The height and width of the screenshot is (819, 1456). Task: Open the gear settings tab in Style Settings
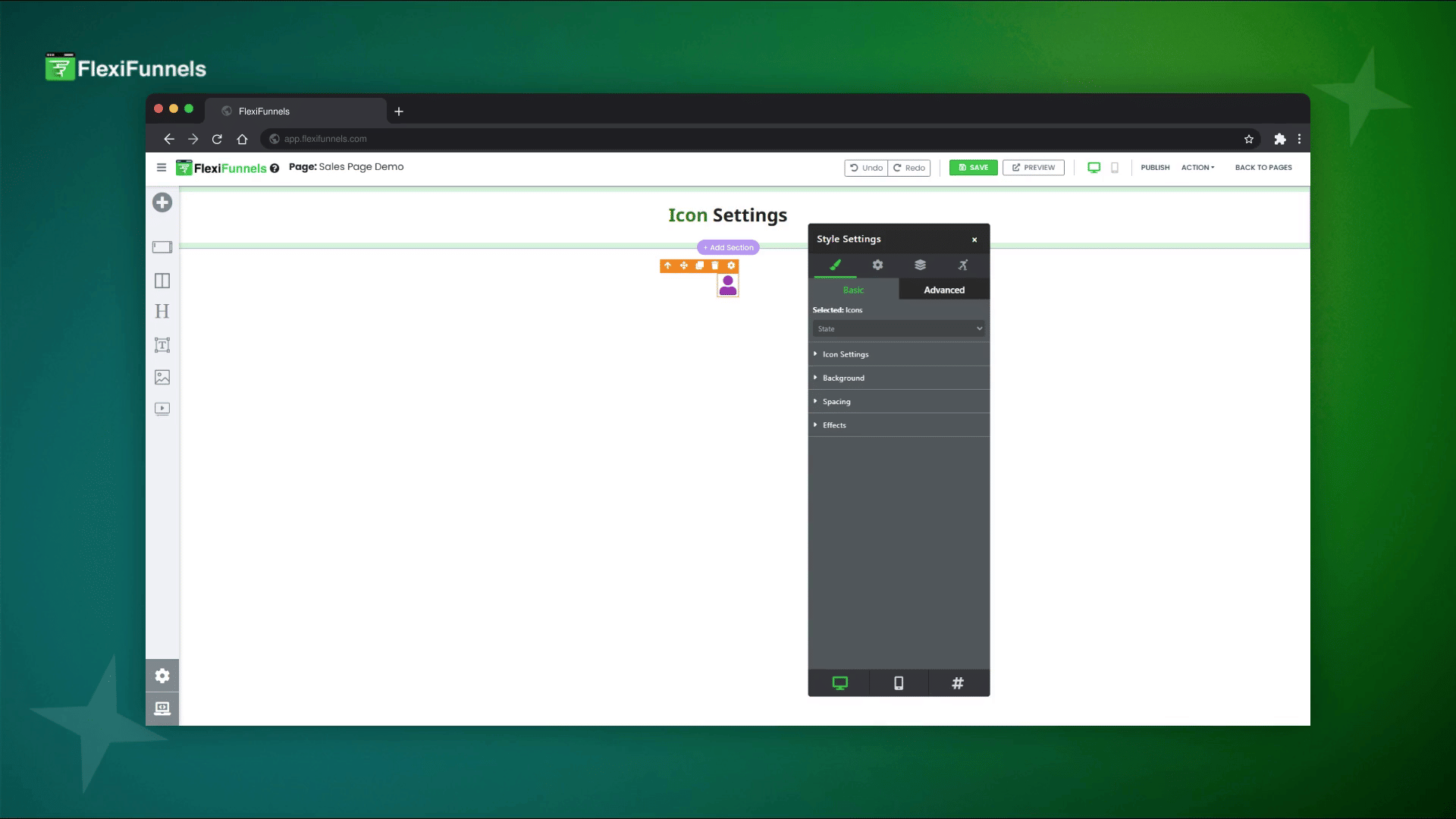[877, 265]
